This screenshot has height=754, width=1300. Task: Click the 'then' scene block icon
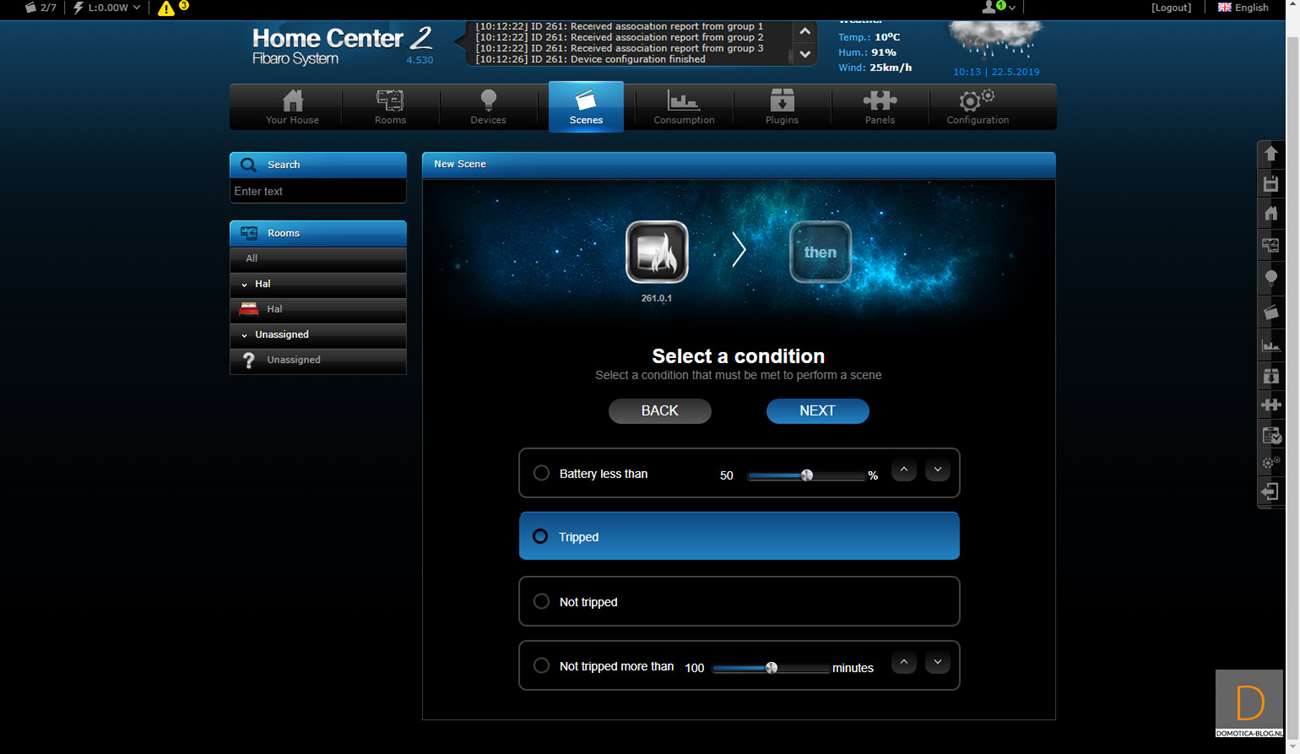pyautogui.click(x=820, y=252)
